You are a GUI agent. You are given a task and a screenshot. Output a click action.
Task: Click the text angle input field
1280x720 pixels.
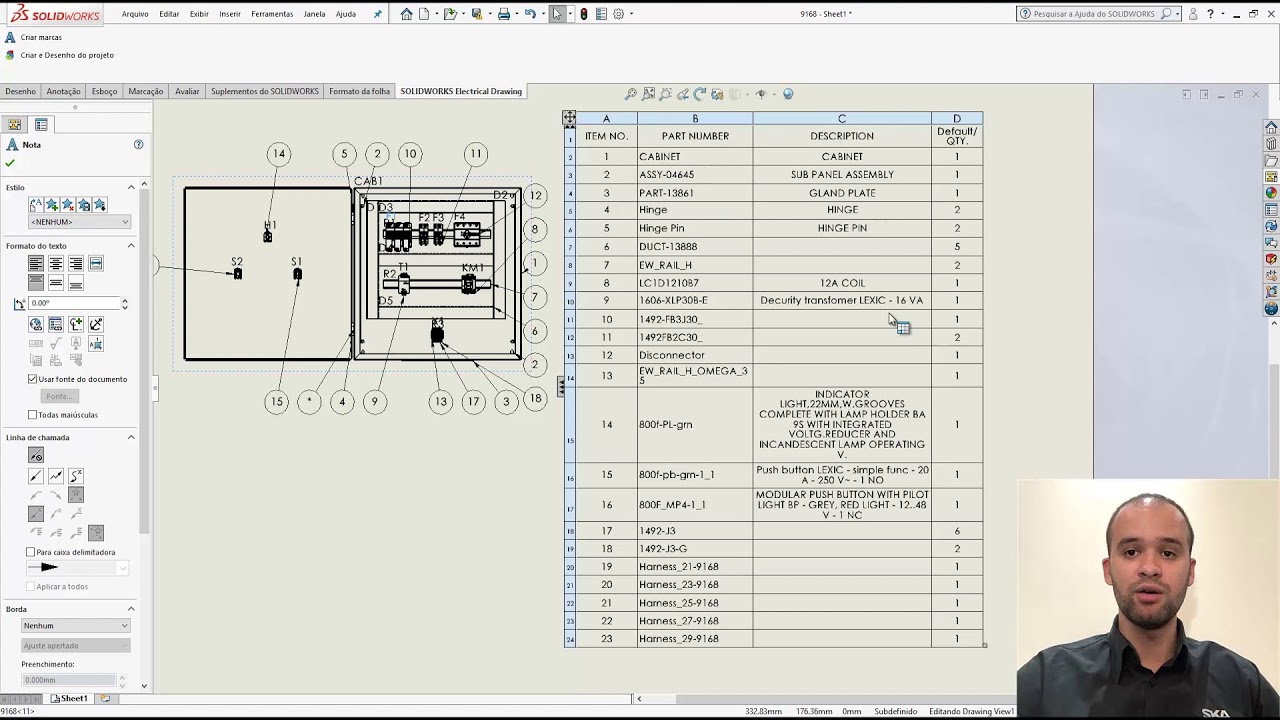pos(72,303)
